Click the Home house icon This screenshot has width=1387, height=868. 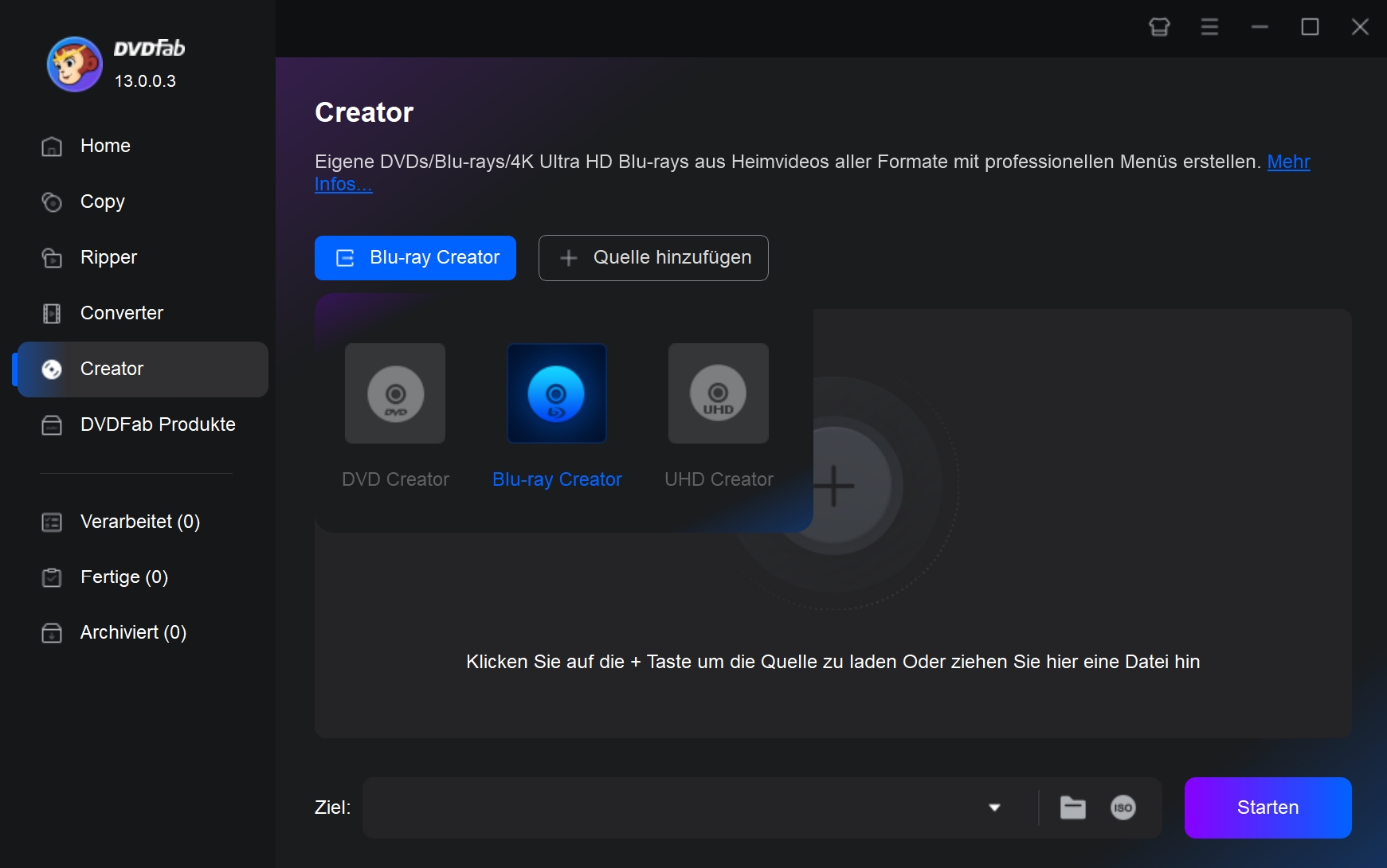point(52,147)
